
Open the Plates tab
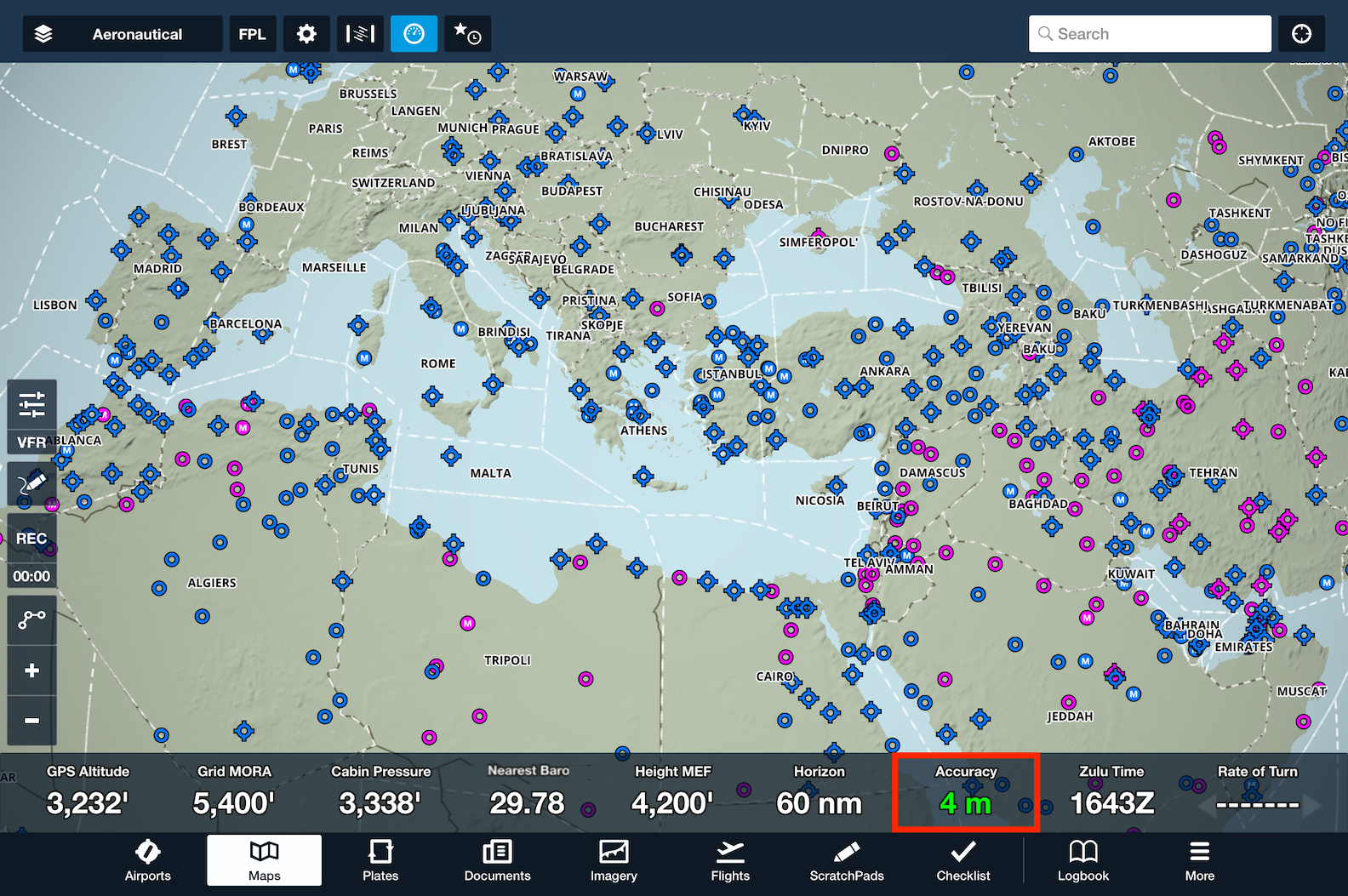pos(380,860)
